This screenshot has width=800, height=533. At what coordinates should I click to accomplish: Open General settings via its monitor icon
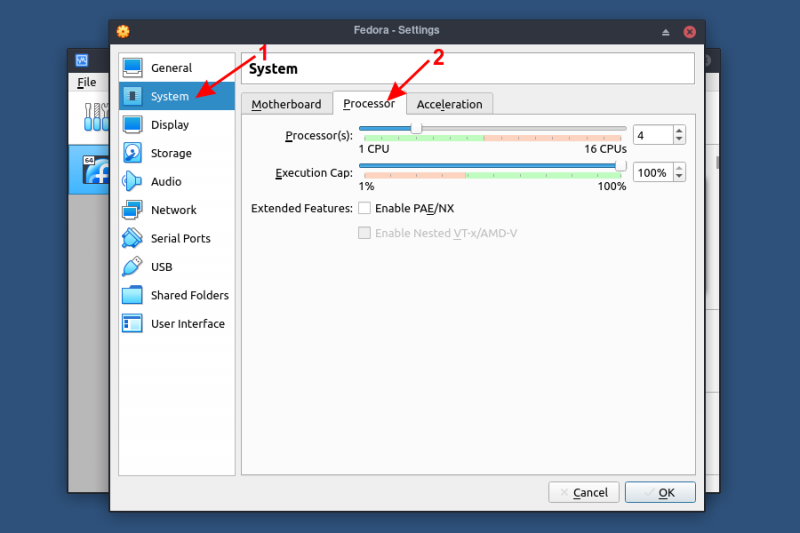(133, 67)
